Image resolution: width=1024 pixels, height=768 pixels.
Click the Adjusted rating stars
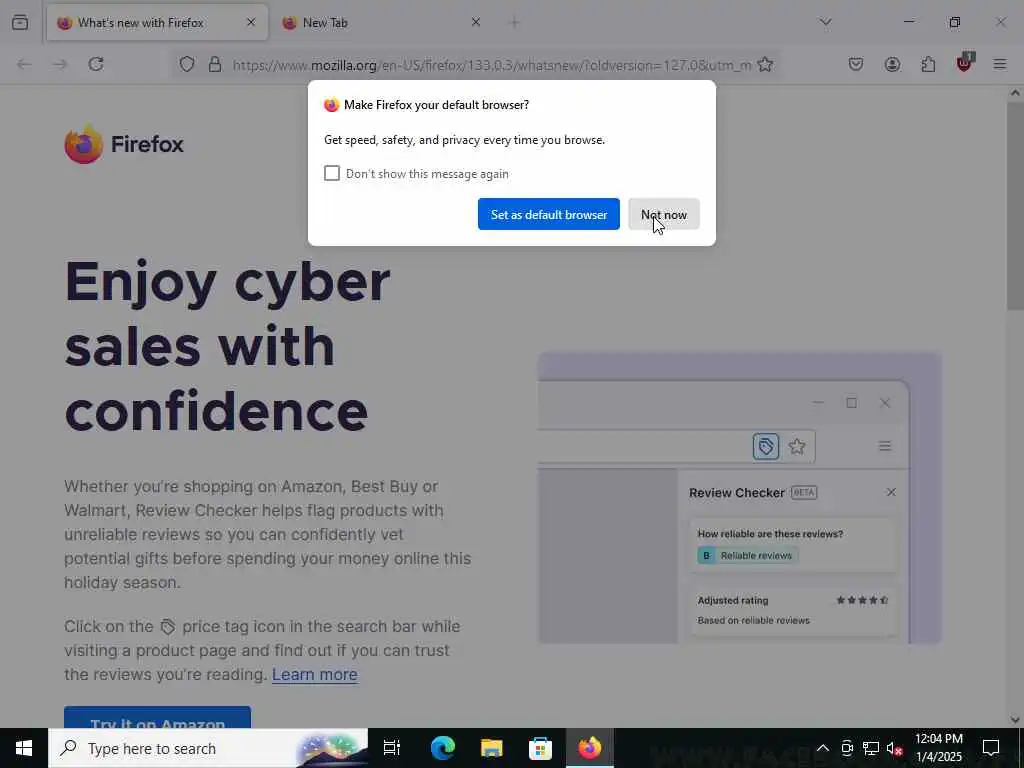pos(862,600)
